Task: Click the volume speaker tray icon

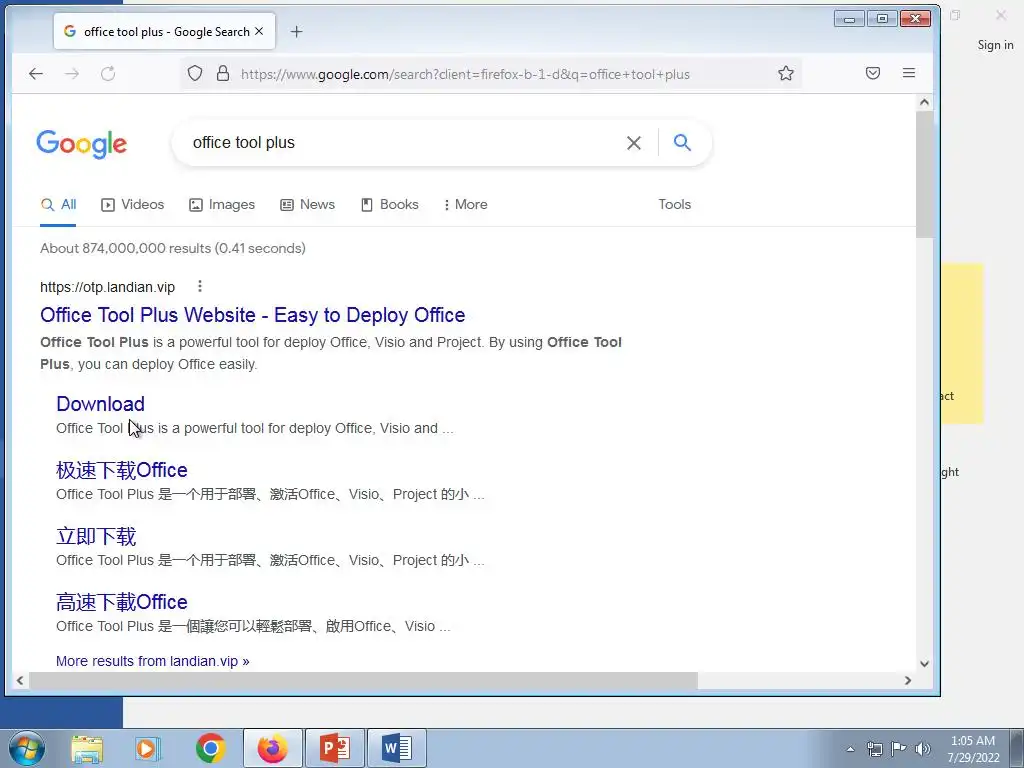Action: click(x=923, y=749)
